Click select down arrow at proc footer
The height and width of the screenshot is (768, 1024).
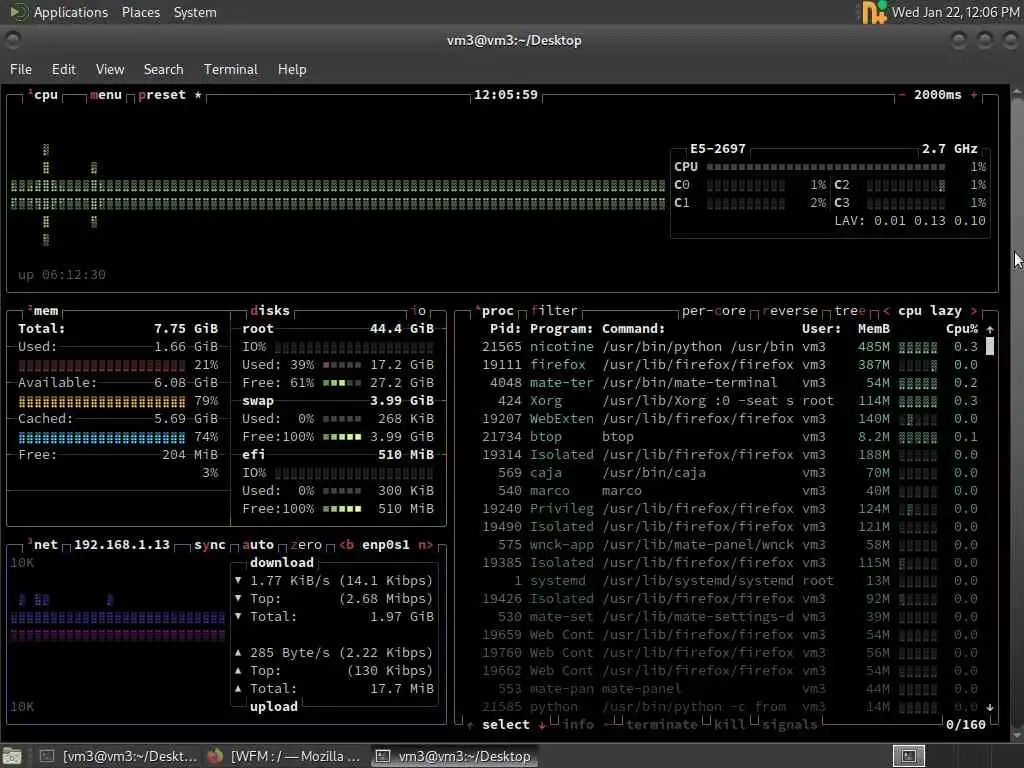(542, 725)
